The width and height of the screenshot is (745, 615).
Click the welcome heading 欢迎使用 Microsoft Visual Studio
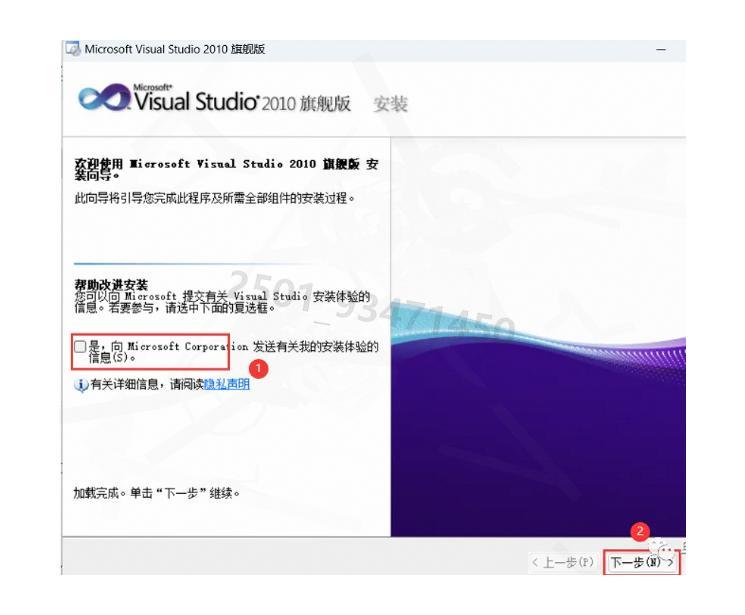[226, 170]
